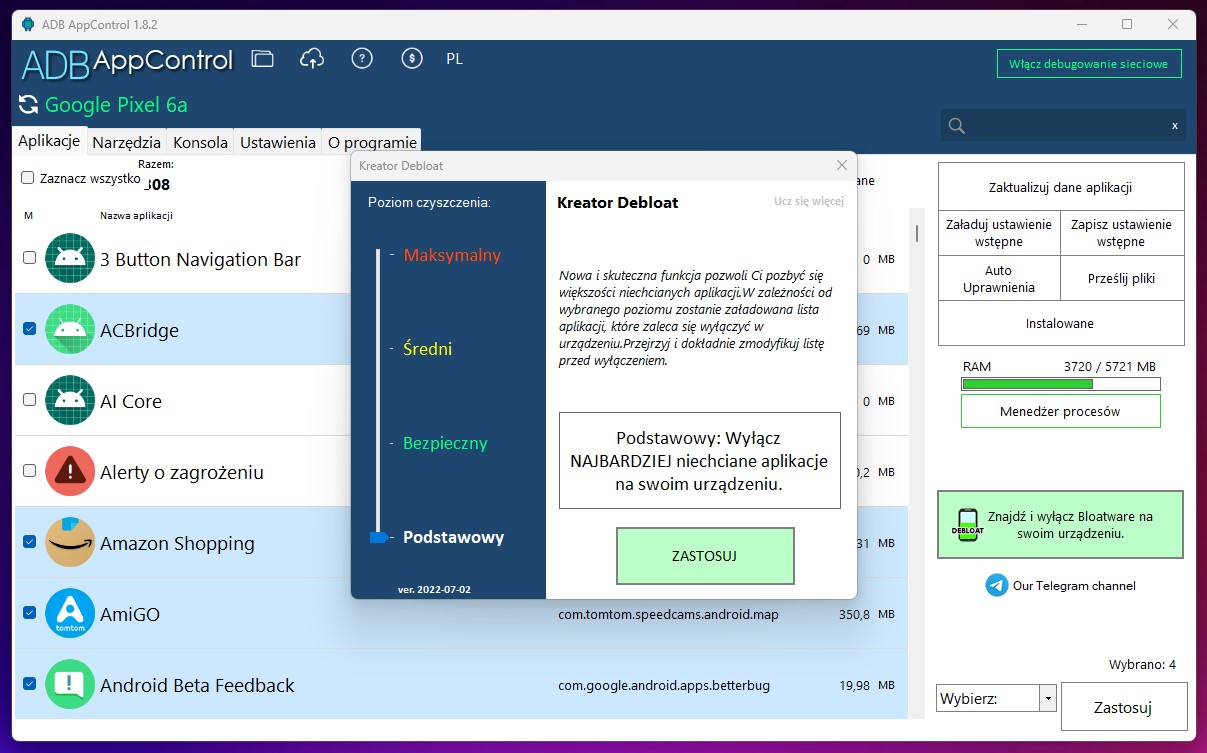Viewport: 1207px width, 753px height.
Task: Toggle the Zaznacz wszystko checkbox
Action: coord(28,178)
